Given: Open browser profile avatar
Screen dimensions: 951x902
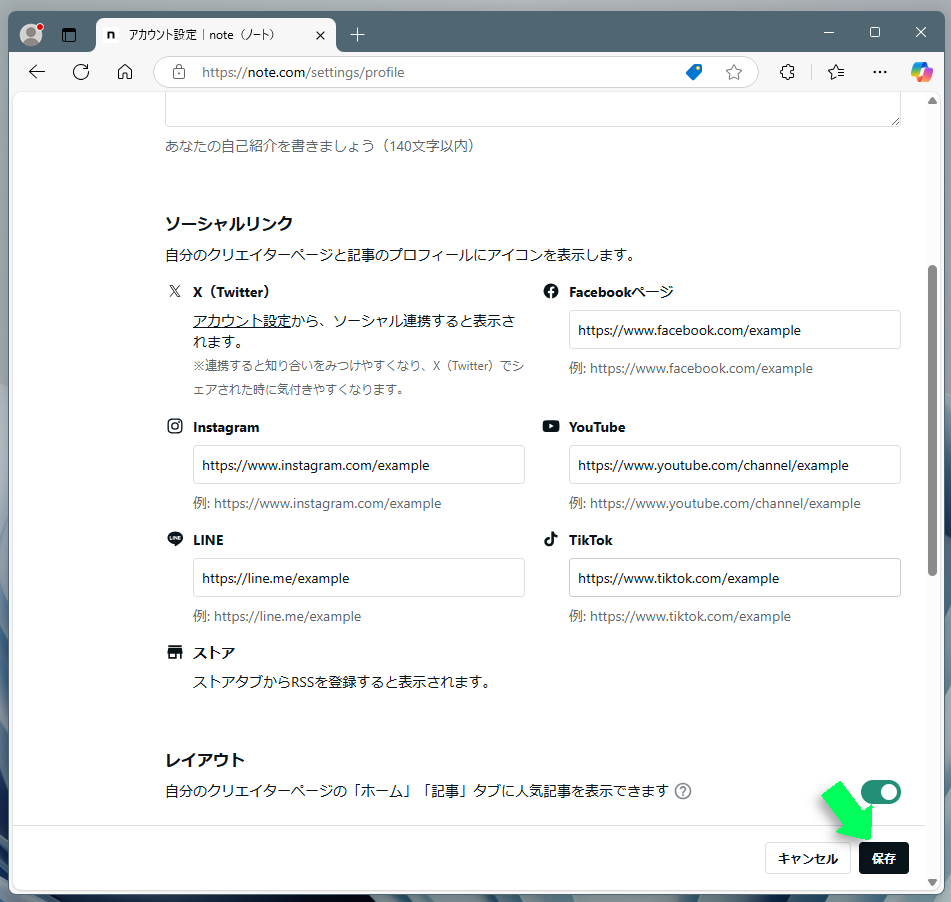Looking at the screenshot, I should pos(31,35).
